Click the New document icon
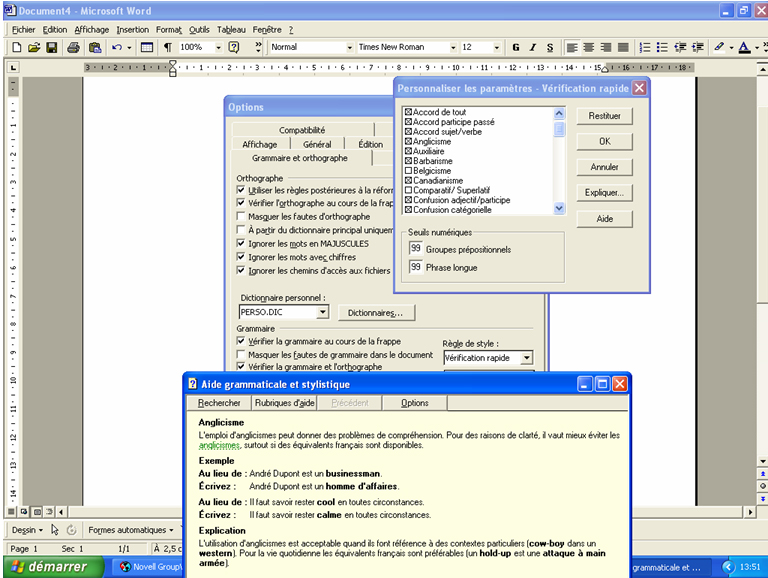Image resolution: width=768 pixels, height=578 pixels. tap(16, 47)
